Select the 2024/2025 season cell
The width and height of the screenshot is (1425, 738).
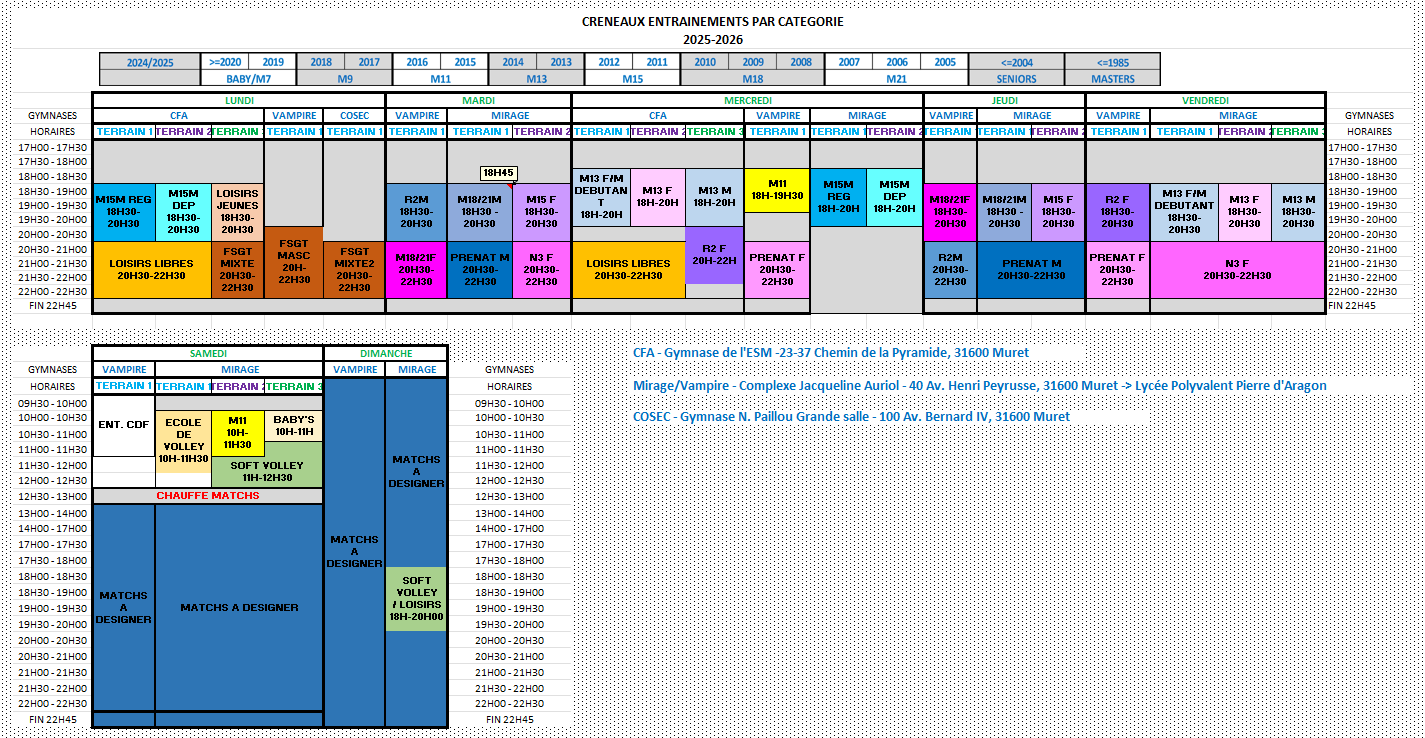point(150,62)
